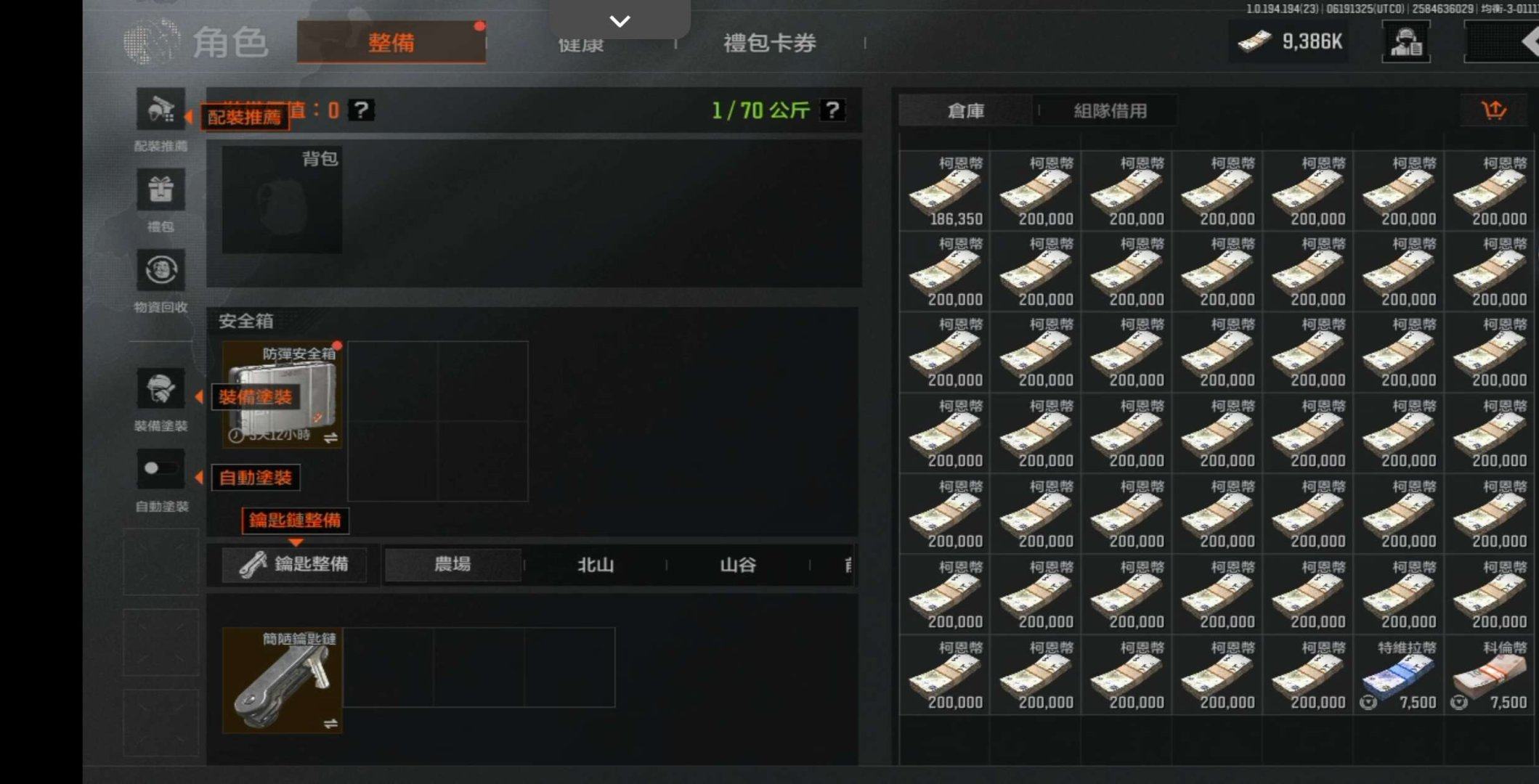Open the 配裝推薦 loadout recommendation icon

[x=161, y=110]
